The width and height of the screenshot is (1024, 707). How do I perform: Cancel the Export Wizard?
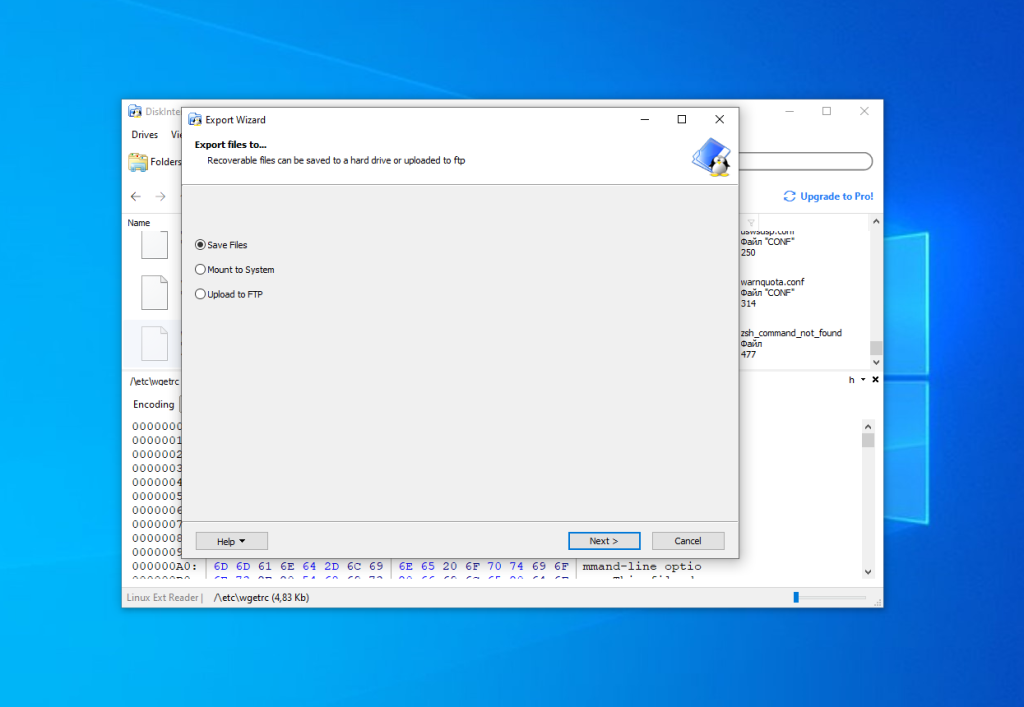[688, 541]
